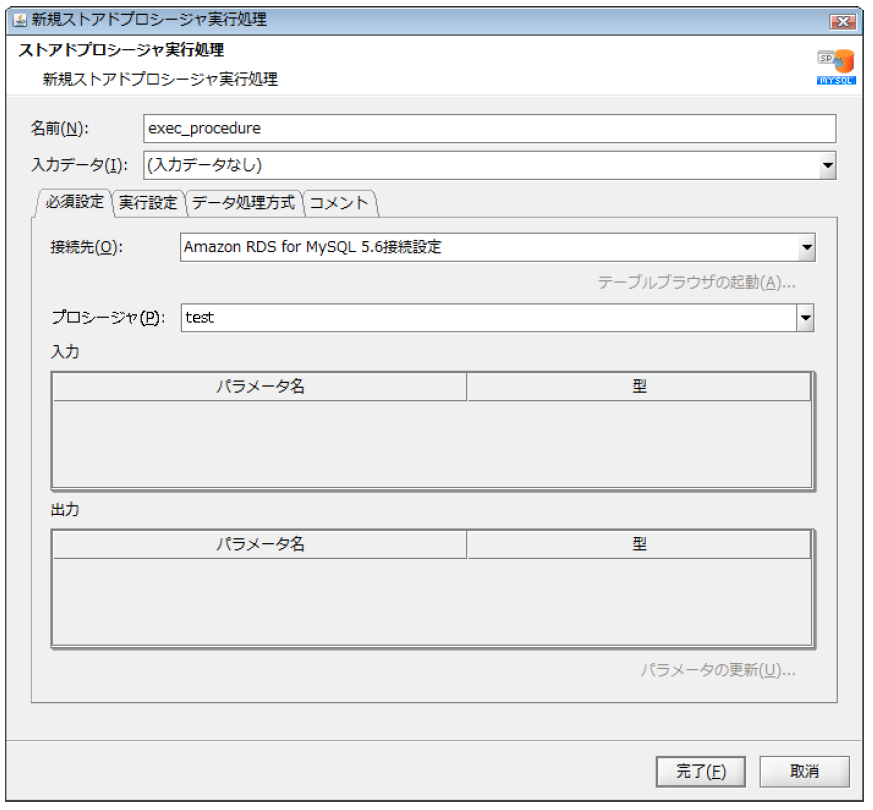This screenshot has width=873, height=810.
Task: Click the 型 column header in 出力 table
Action: point(640,544)
